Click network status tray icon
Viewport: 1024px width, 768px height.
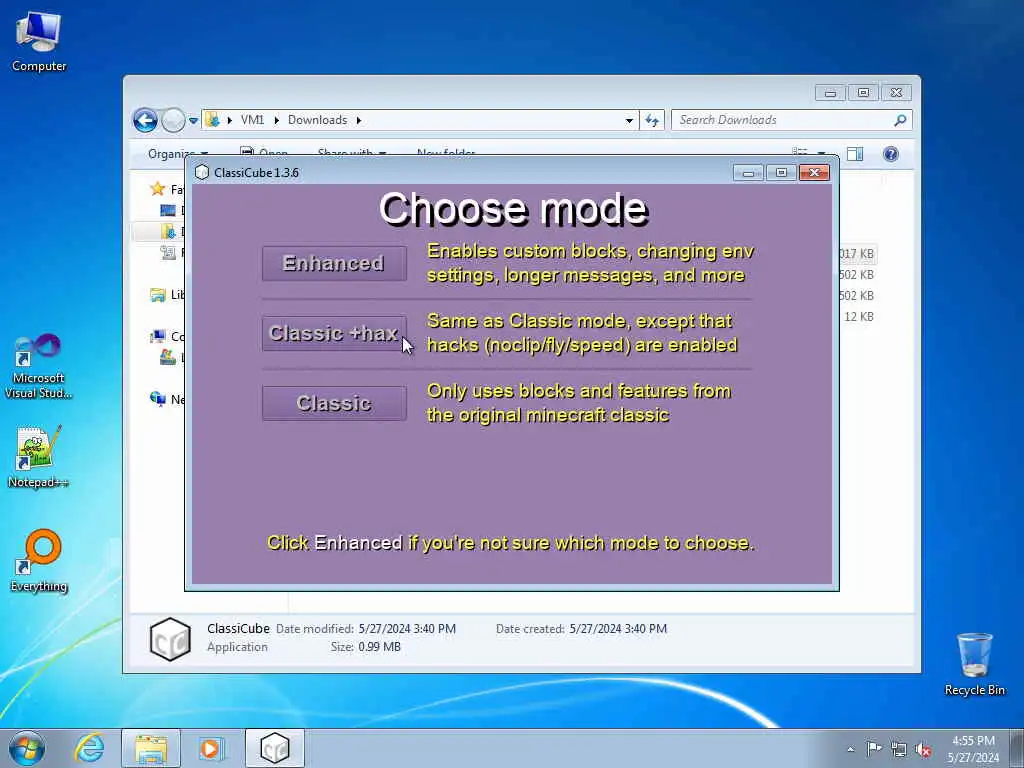point(899,749)
